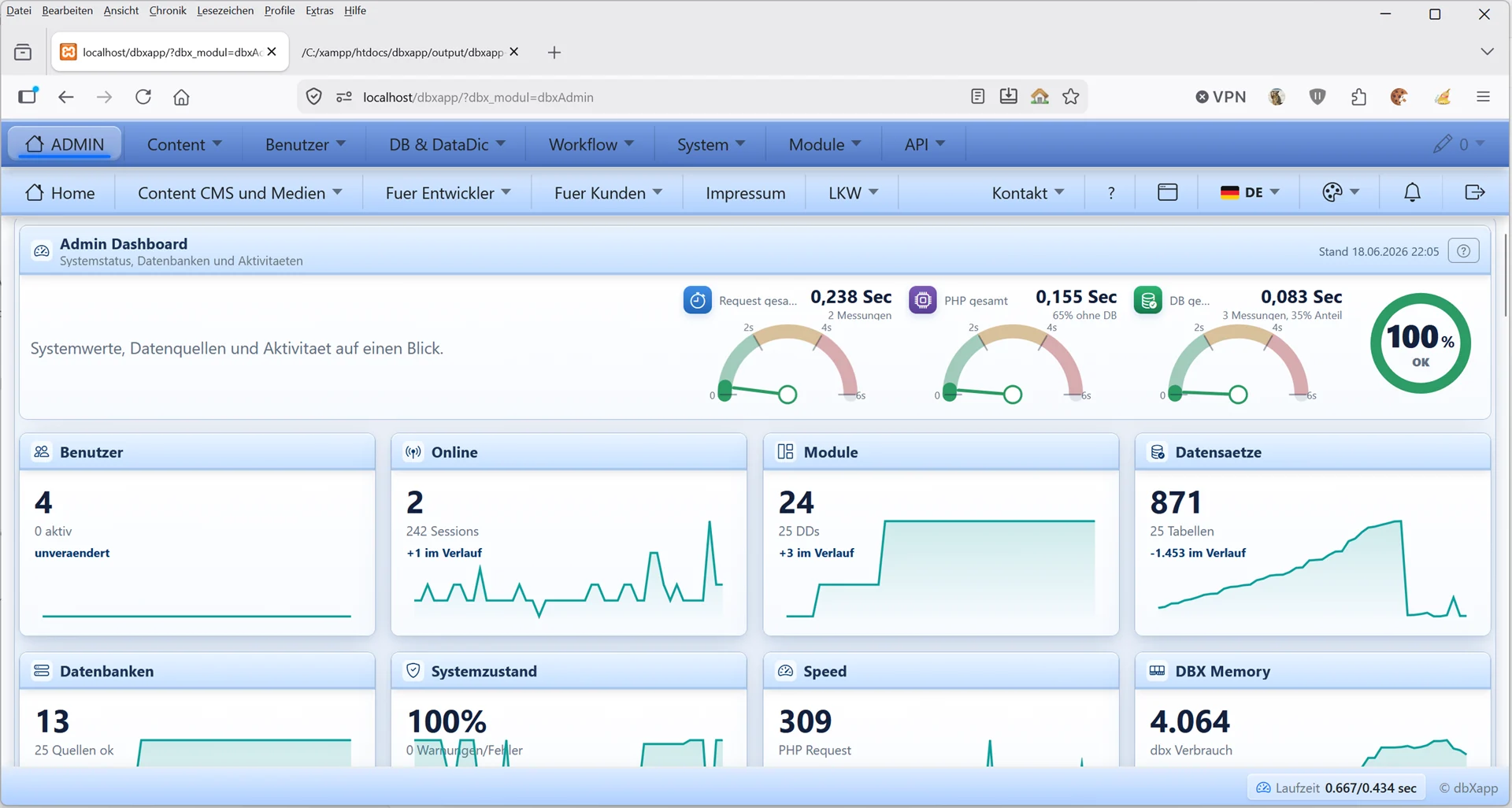Click the shield tracking protection icon

[313, 97]
